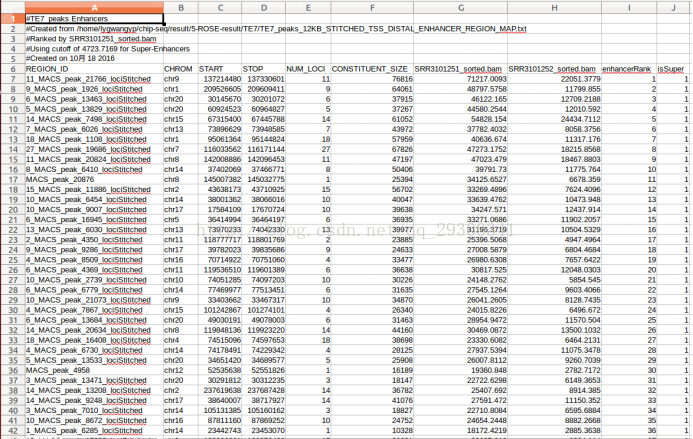
Task: Click cell 11_MACS_peak_21766_lociStitched
Action: click(94, 79)
